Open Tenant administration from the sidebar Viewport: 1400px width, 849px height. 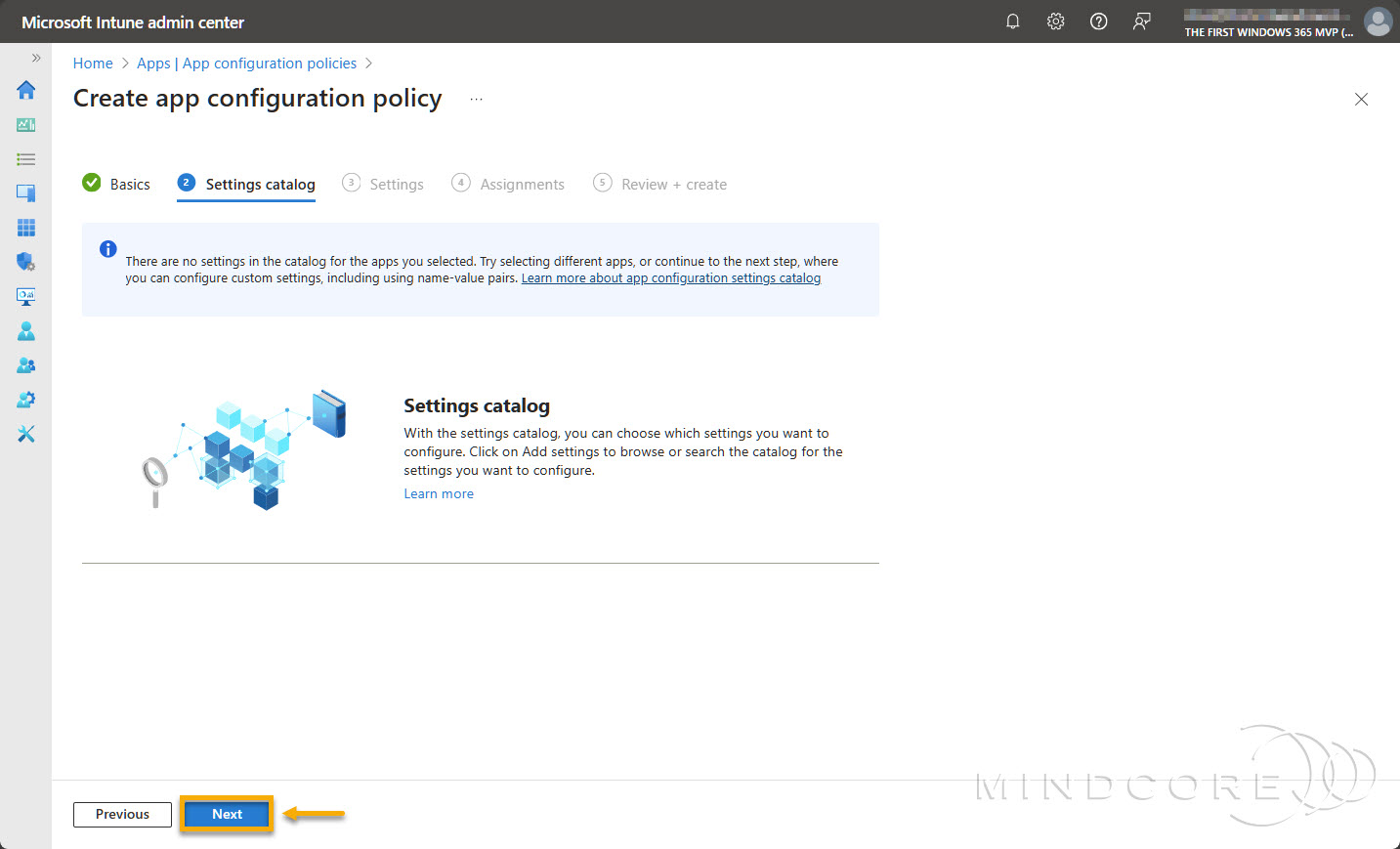tap(25, 399)
